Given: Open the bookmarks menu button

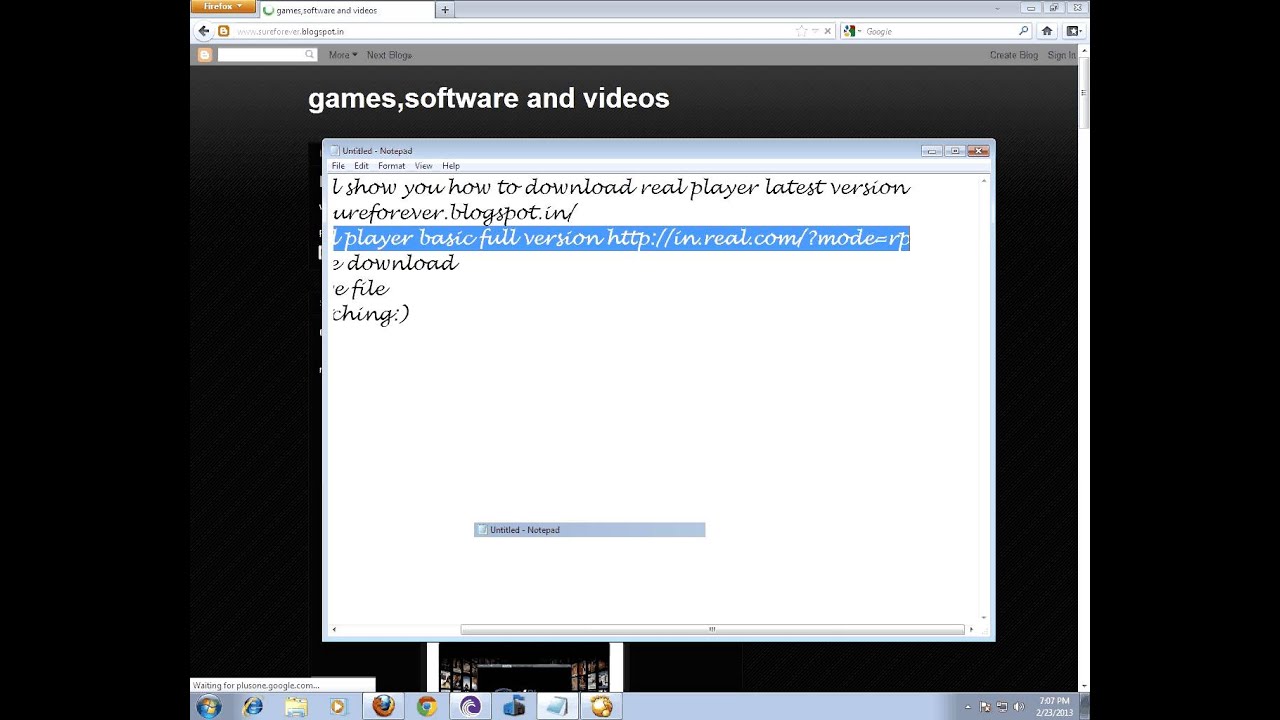Looking at the screenshot, I should [x=1072, y=31].
